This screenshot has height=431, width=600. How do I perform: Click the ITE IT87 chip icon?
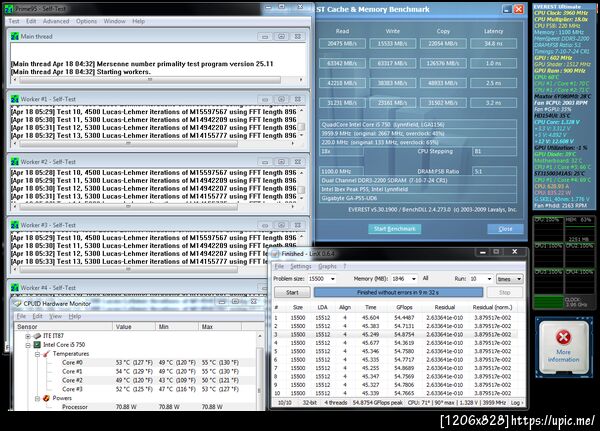37,336
